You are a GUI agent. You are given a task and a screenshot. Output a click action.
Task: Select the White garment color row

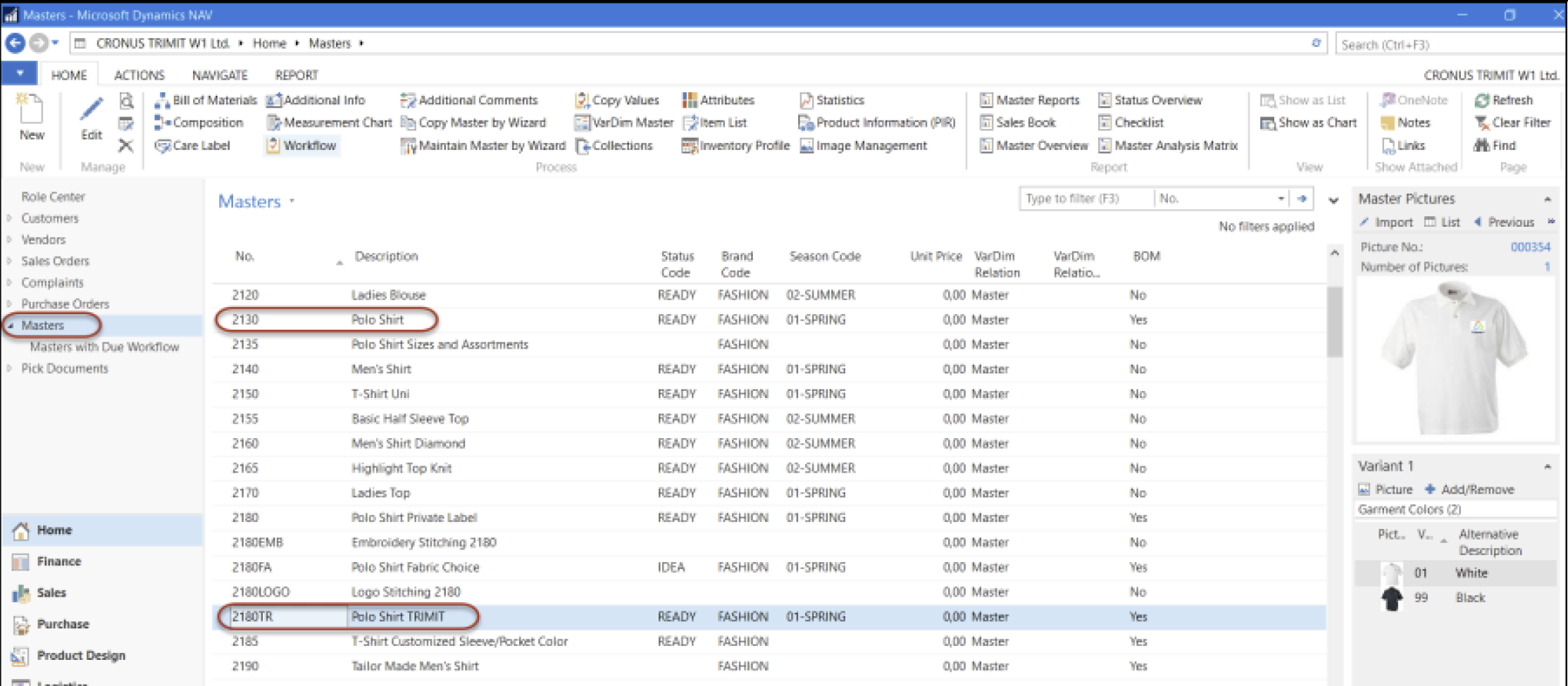coord(1455,573)
